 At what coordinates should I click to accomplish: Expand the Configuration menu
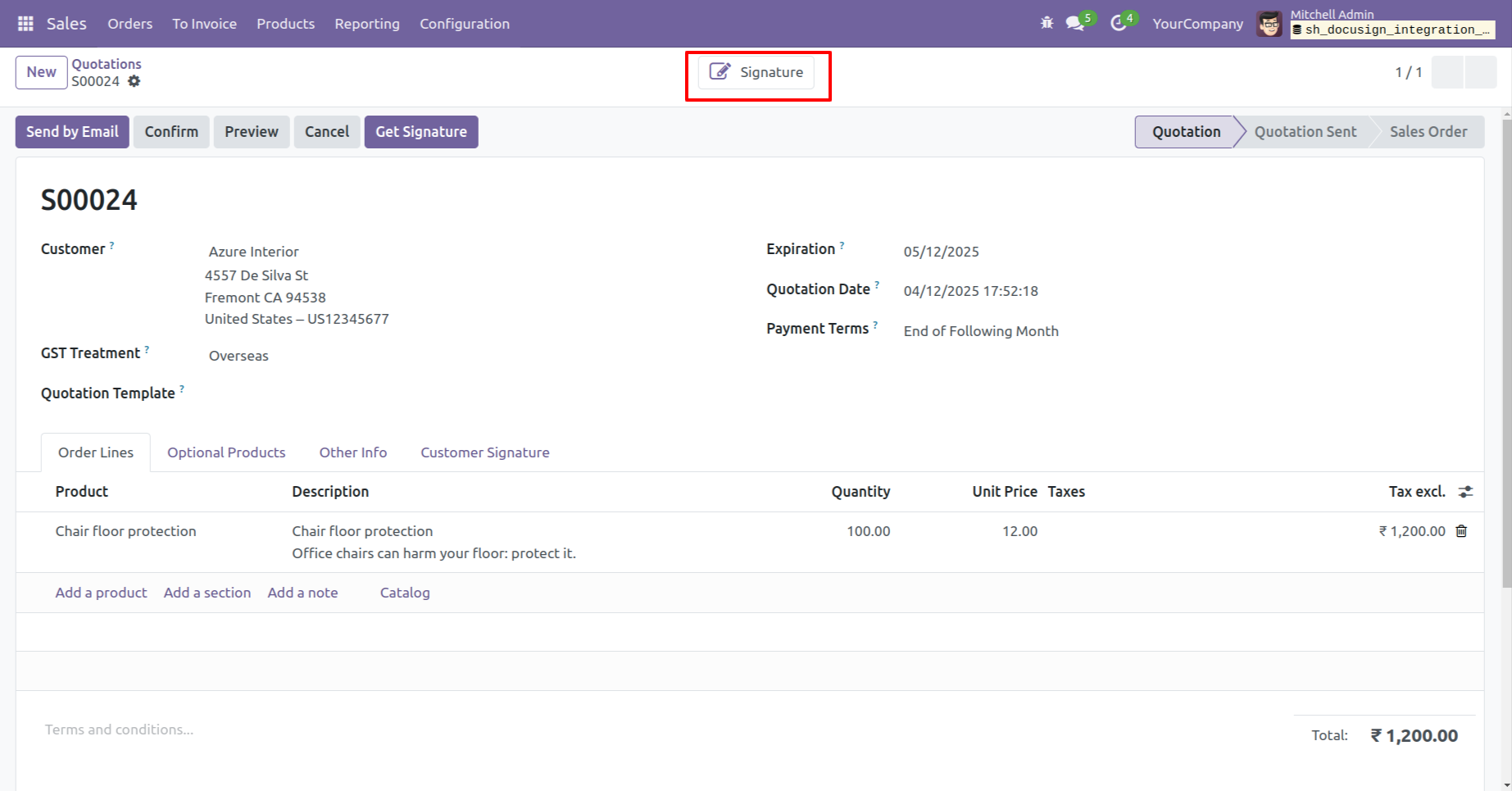click(x=464, y=24)
